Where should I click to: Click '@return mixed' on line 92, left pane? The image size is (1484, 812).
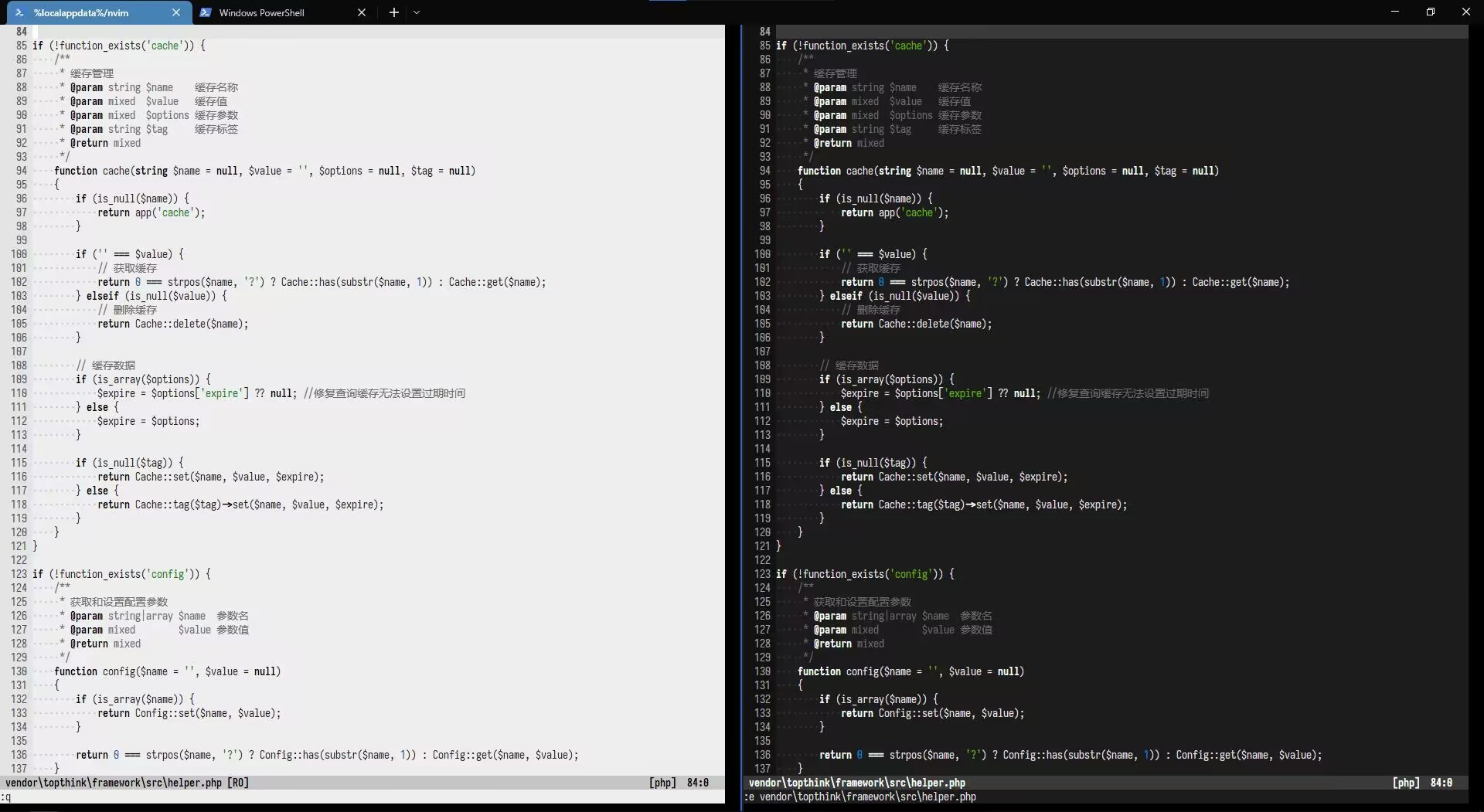pos(106,143)
